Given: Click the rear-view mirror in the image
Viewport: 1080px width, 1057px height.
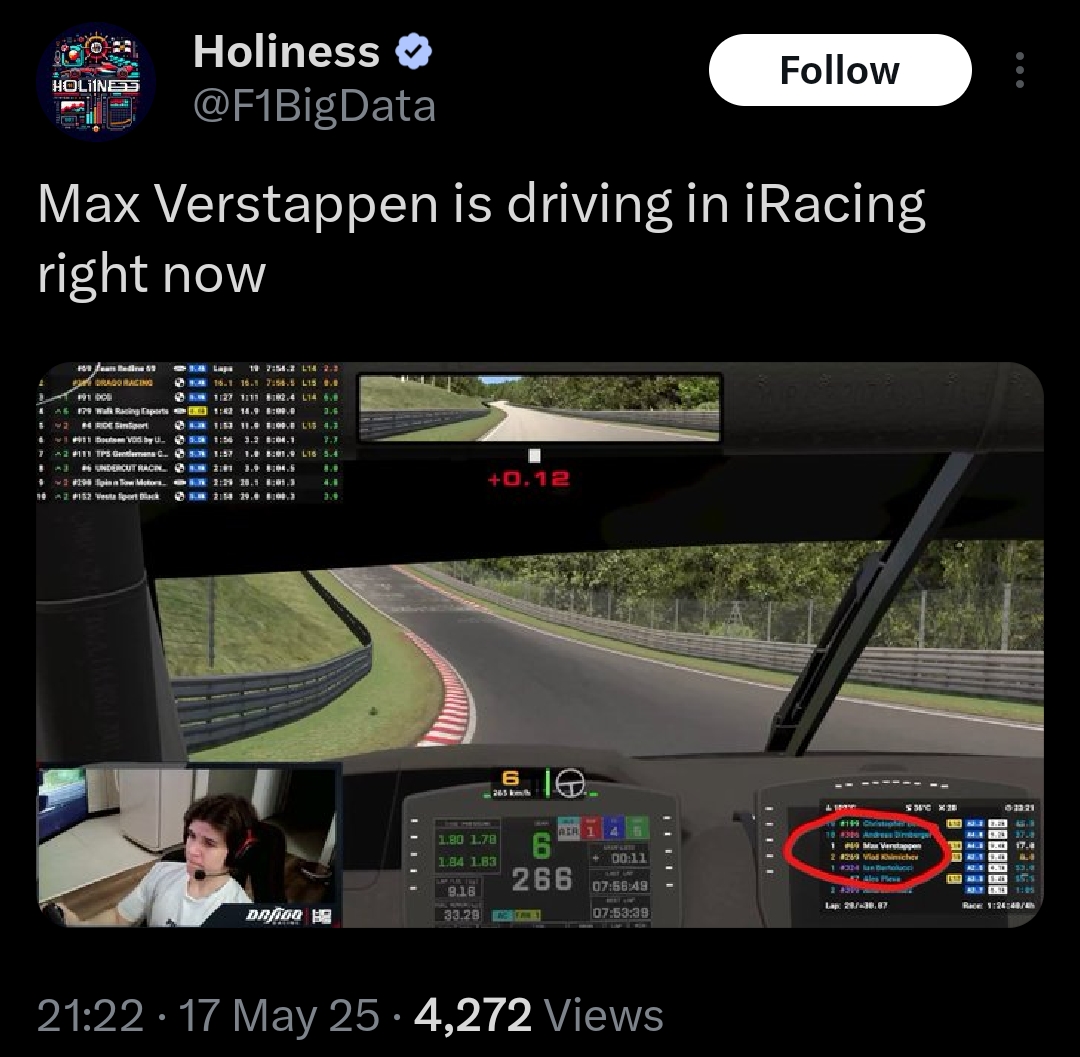Looking at the screenshot, I should [540, 408].
